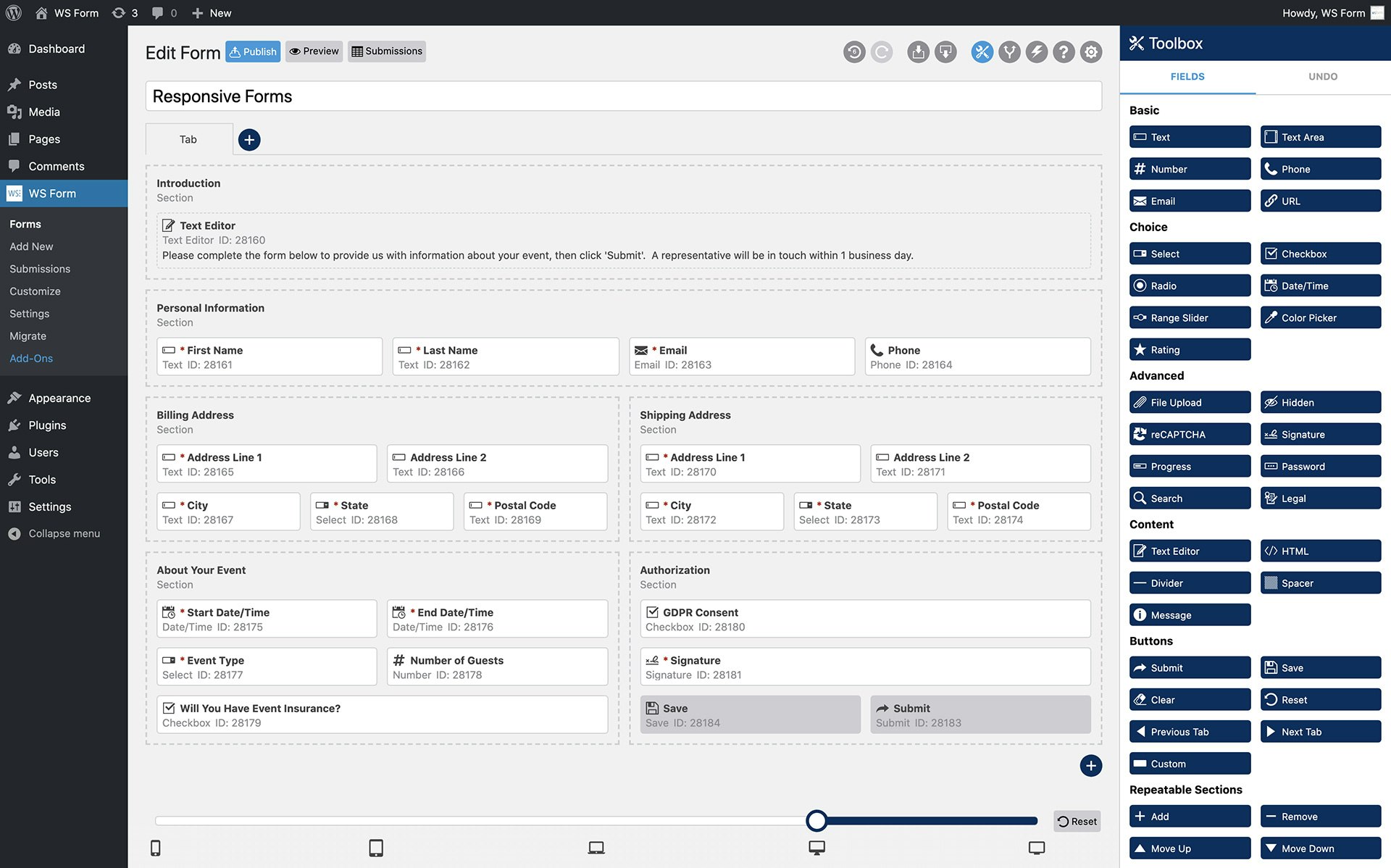
Task: Select the blue Toolbox wrench icon
Action: pyautogui.click(x=982, y=51)
